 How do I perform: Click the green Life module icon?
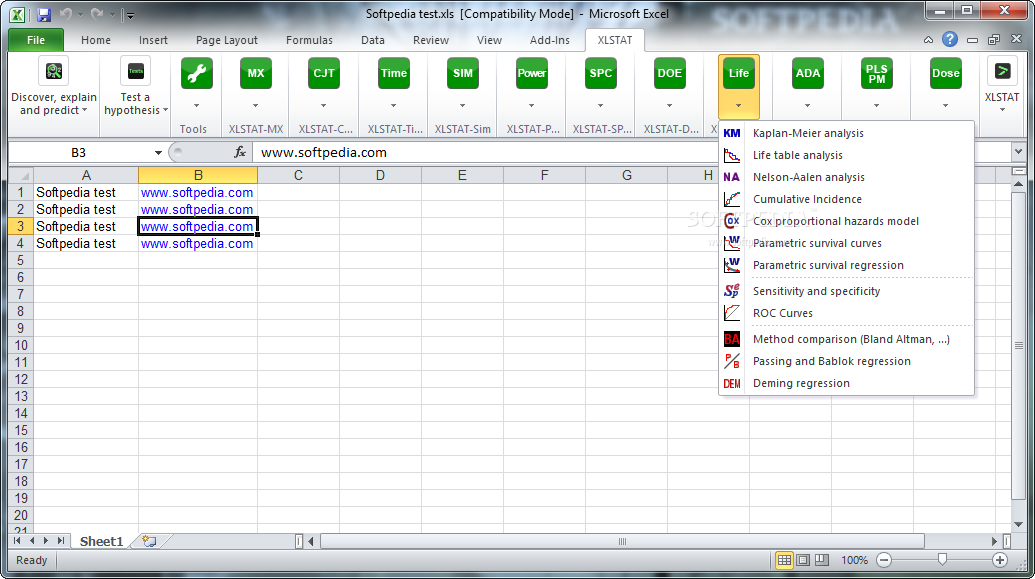(x=739, y=73)
